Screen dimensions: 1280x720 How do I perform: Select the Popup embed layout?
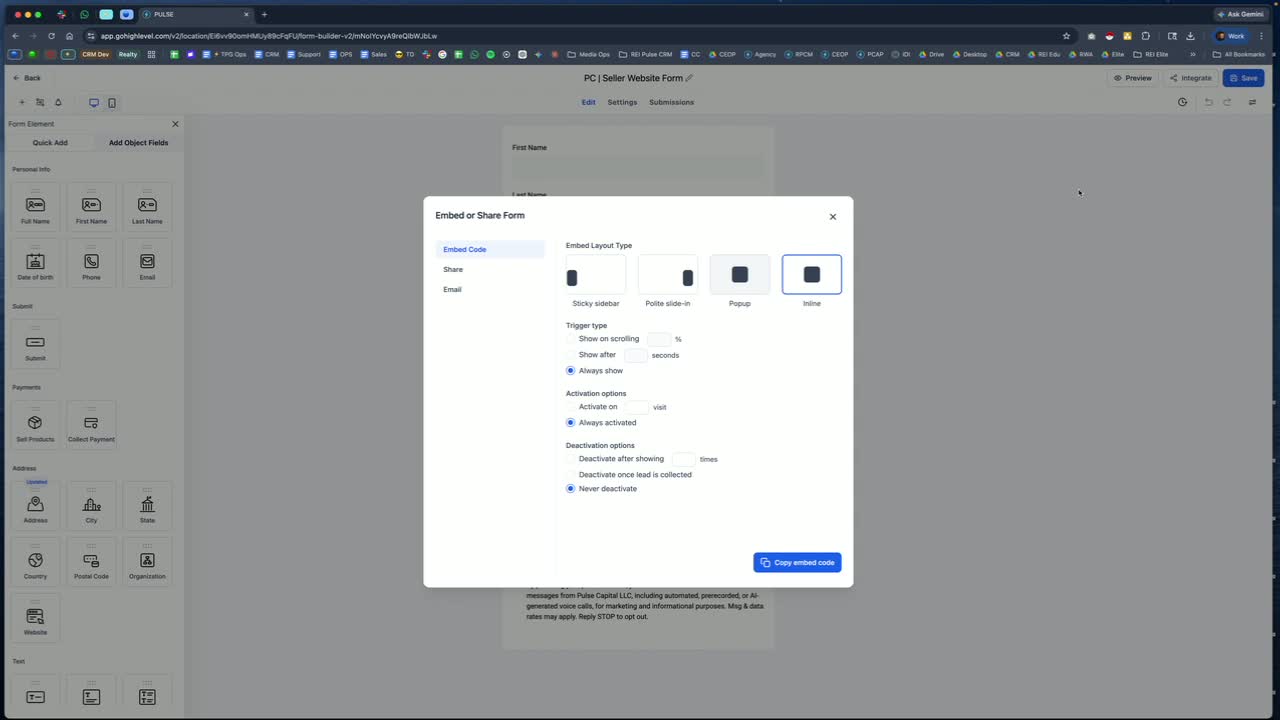click(x=740, y=274)
